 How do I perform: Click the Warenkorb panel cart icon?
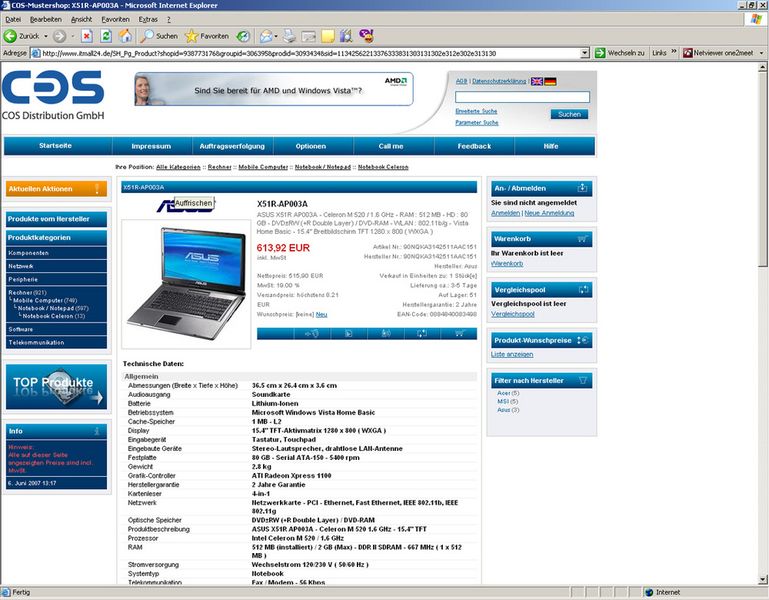point(582,239)
